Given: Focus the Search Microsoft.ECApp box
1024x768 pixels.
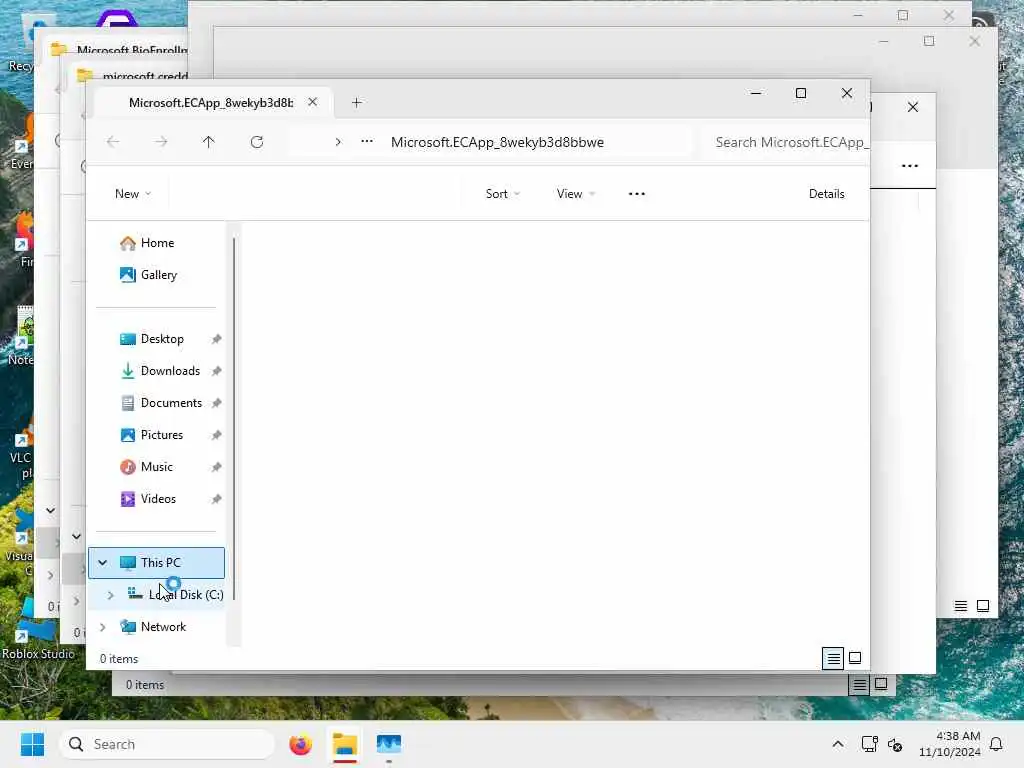Looking at the screenshot, I should point(787,142).
